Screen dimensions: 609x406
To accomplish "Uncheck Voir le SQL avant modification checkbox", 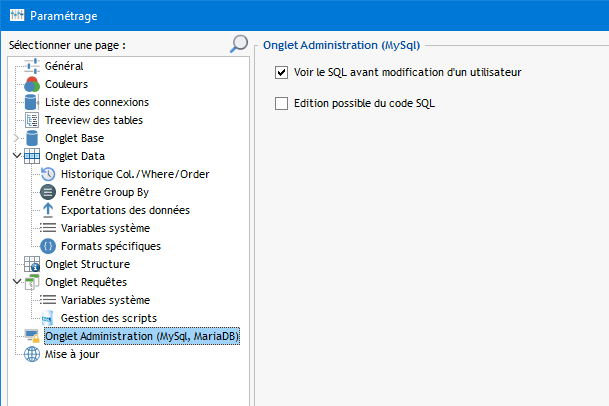I will pyautogui.click(x=282, y=73).
